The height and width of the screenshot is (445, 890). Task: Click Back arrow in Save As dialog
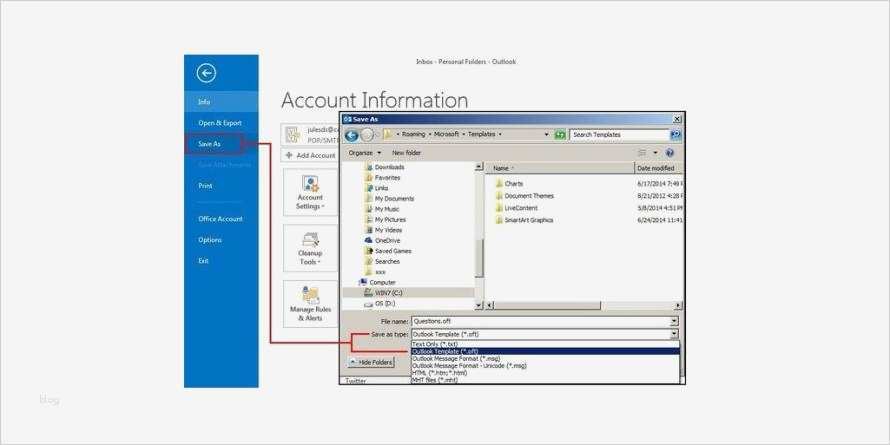(x=351, y=135)
